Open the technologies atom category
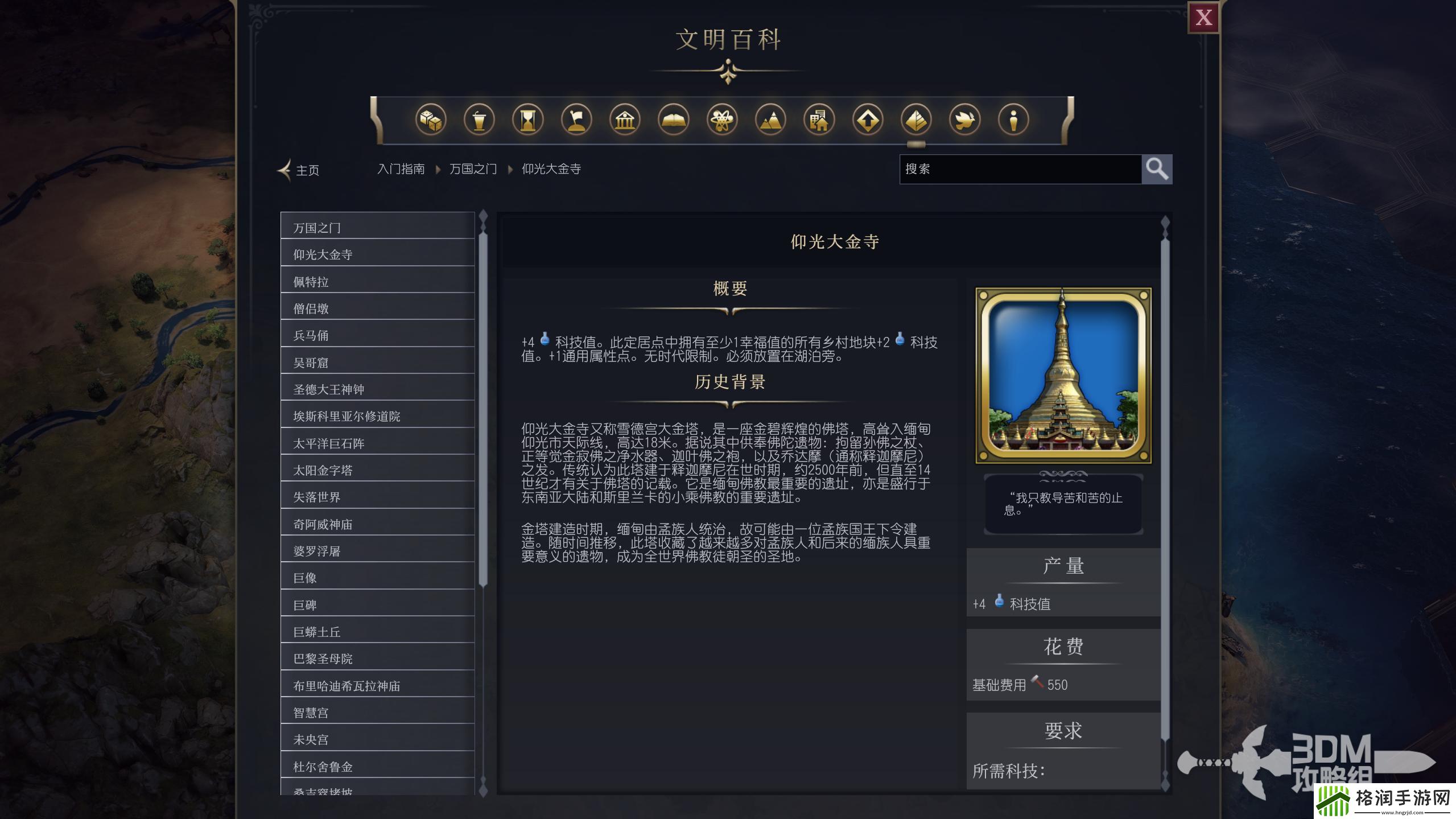Image resolution: width=1456 pixels, height=819 pixels. [723, 120]
